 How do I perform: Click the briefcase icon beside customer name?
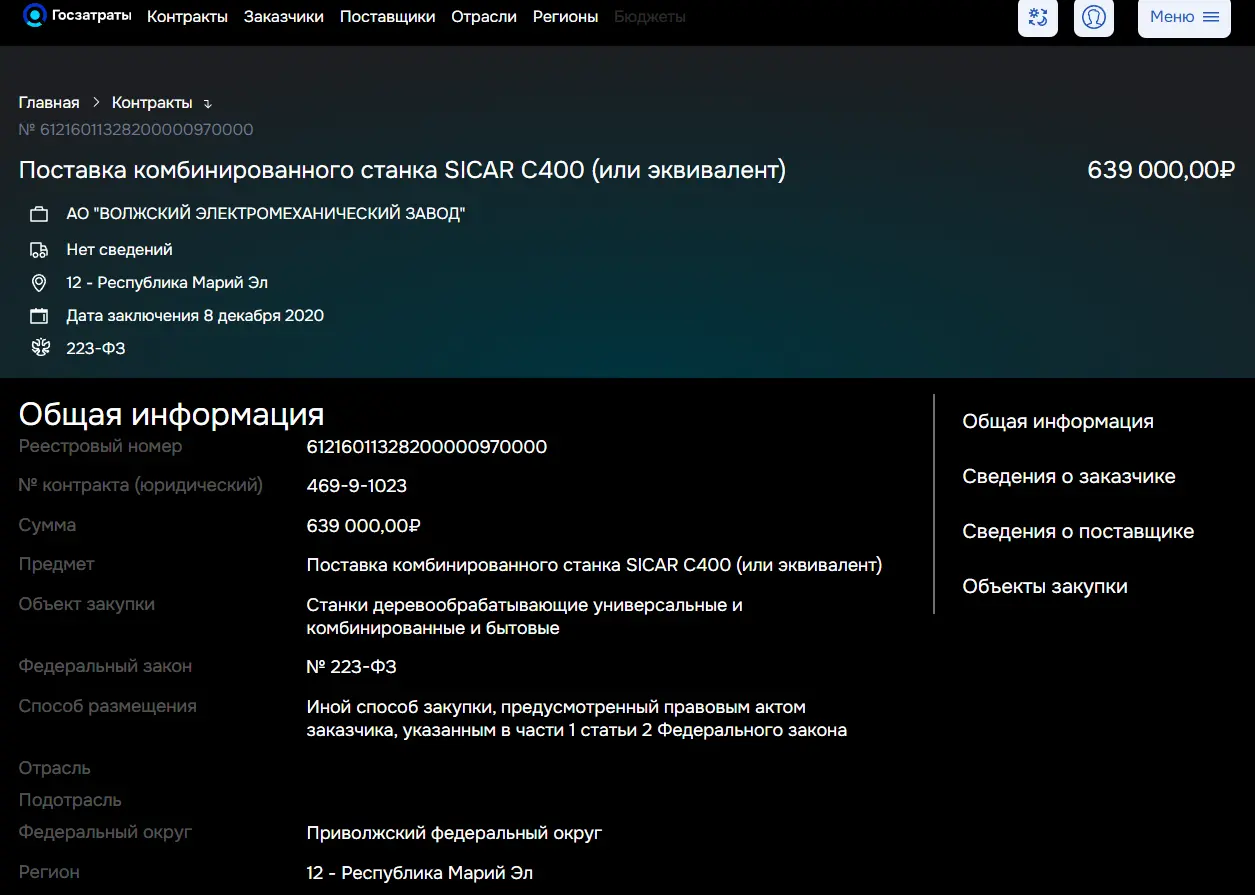point(39,214)
